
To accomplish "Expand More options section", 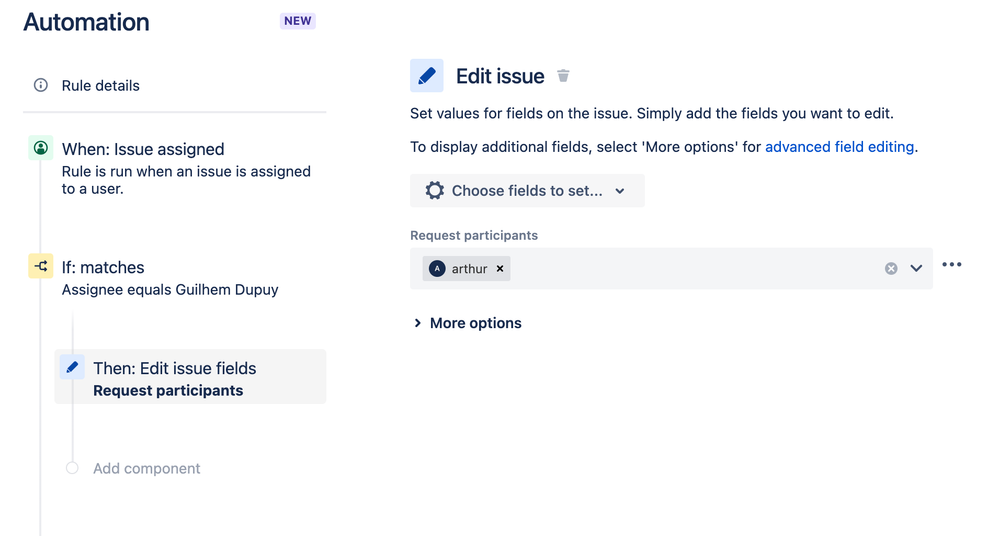I will click(468, 323).
